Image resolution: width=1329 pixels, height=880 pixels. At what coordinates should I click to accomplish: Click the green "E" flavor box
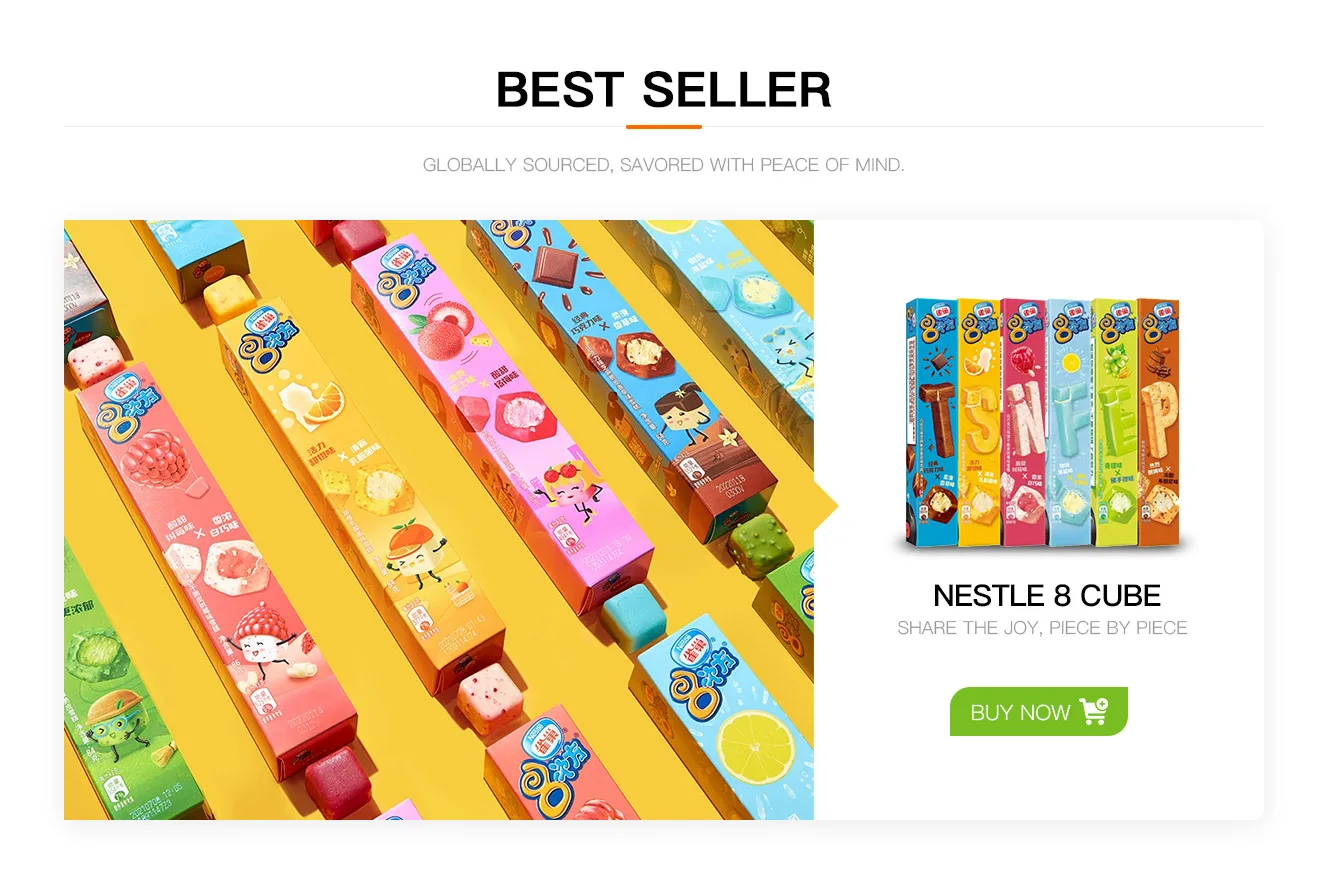1115,423
